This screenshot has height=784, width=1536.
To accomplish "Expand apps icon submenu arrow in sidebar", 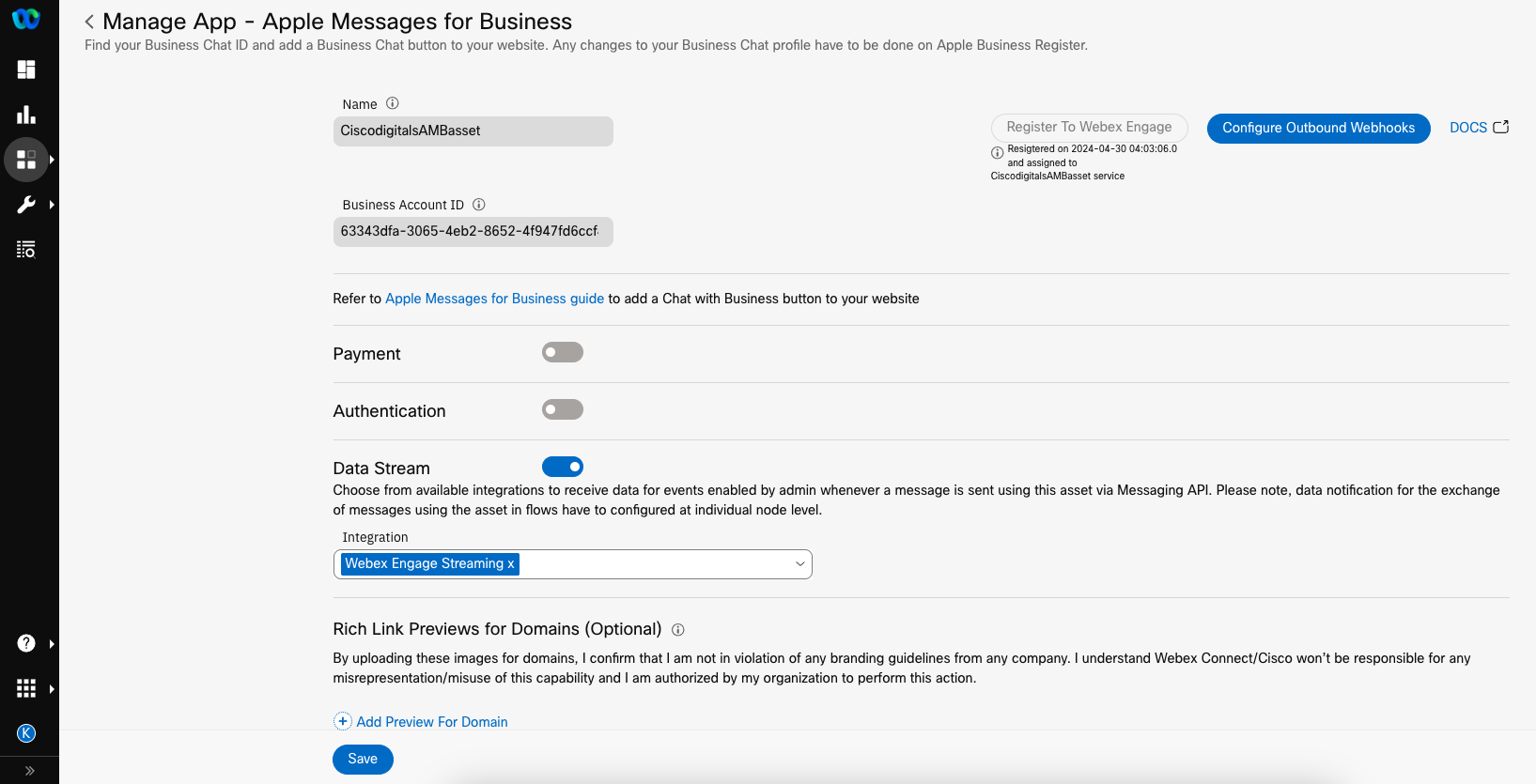I will (x=52, y=160).
